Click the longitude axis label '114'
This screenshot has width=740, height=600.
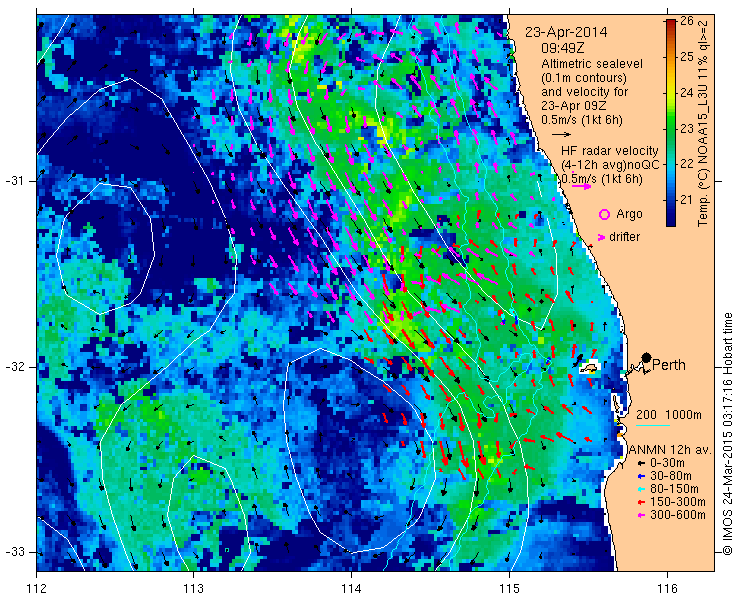pyautogui.click(x=351, y=588)
